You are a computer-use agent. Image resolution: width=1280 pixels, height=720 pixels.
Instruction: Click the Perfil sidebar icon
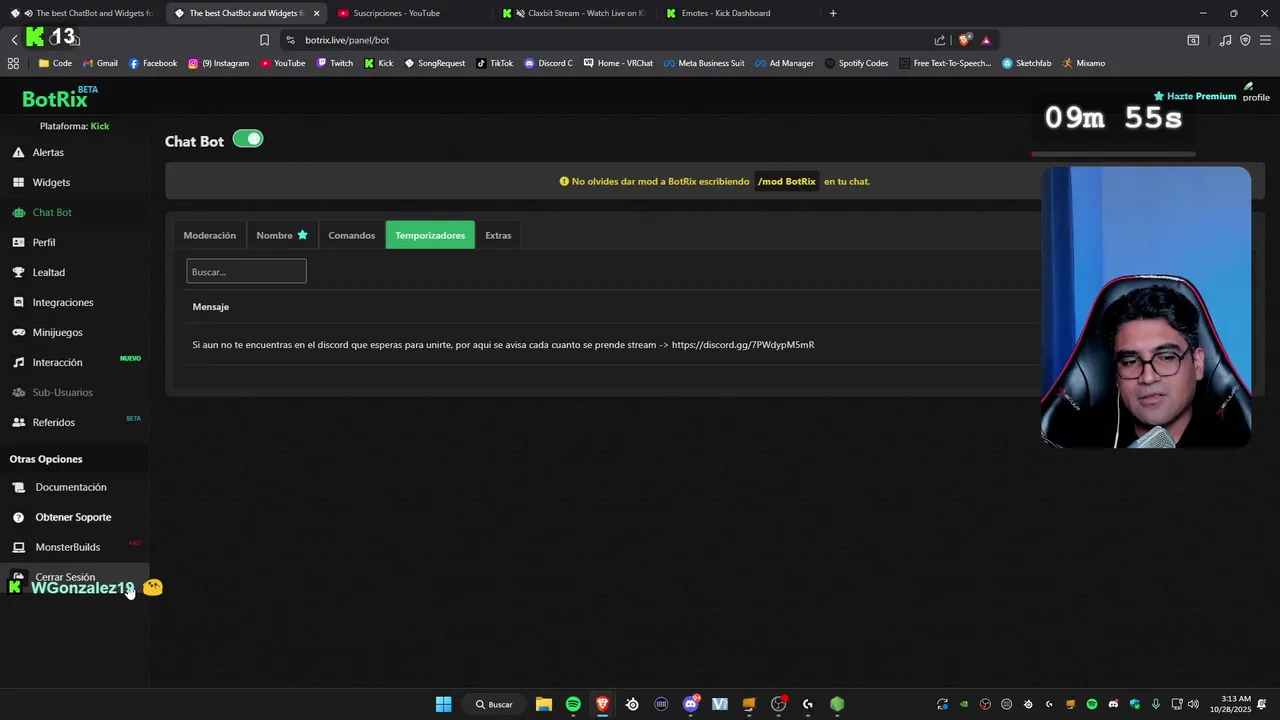tap(18, 243)
